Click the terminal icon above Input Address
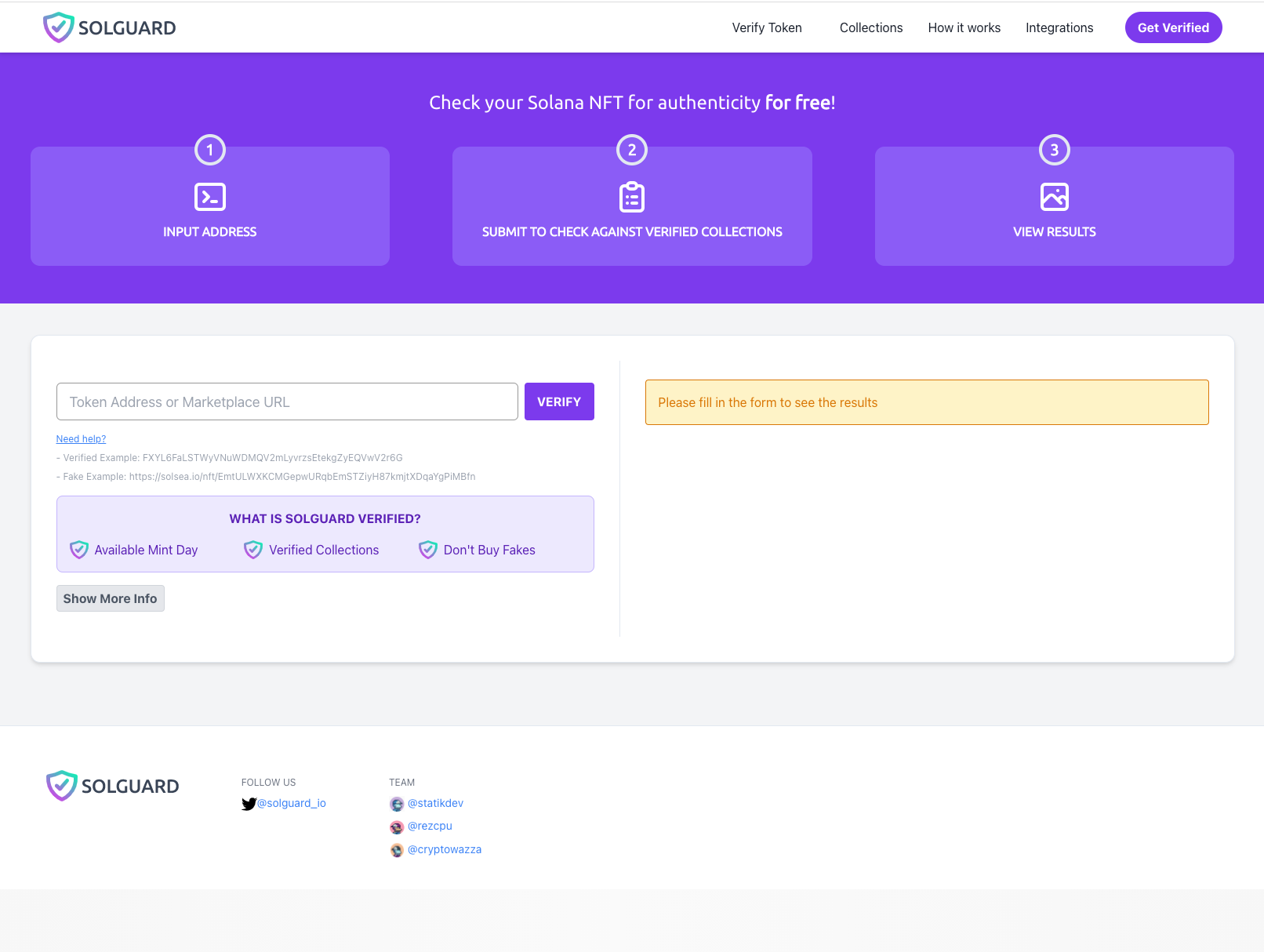 (210, 197)
